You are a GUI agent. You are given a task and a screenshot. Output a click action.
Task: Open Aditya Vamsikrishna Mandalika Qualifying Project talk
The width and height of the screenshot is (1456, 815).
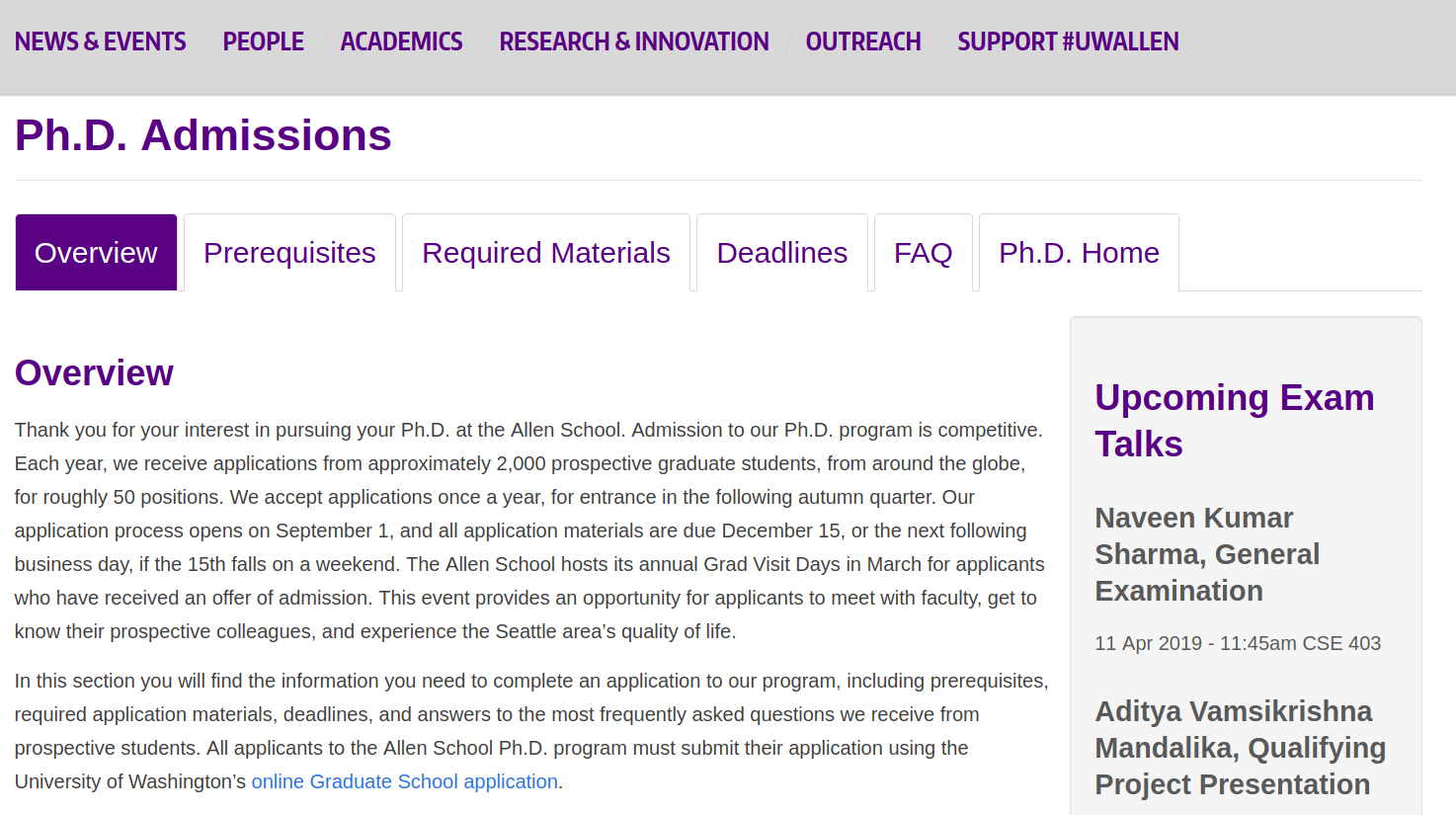click(x=1241, y=748)
